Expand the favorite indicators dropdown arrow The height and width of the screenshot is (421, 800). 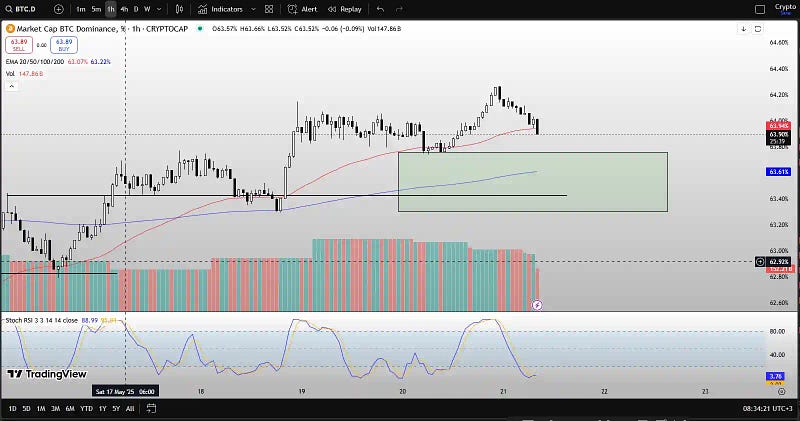click(253, 9)
